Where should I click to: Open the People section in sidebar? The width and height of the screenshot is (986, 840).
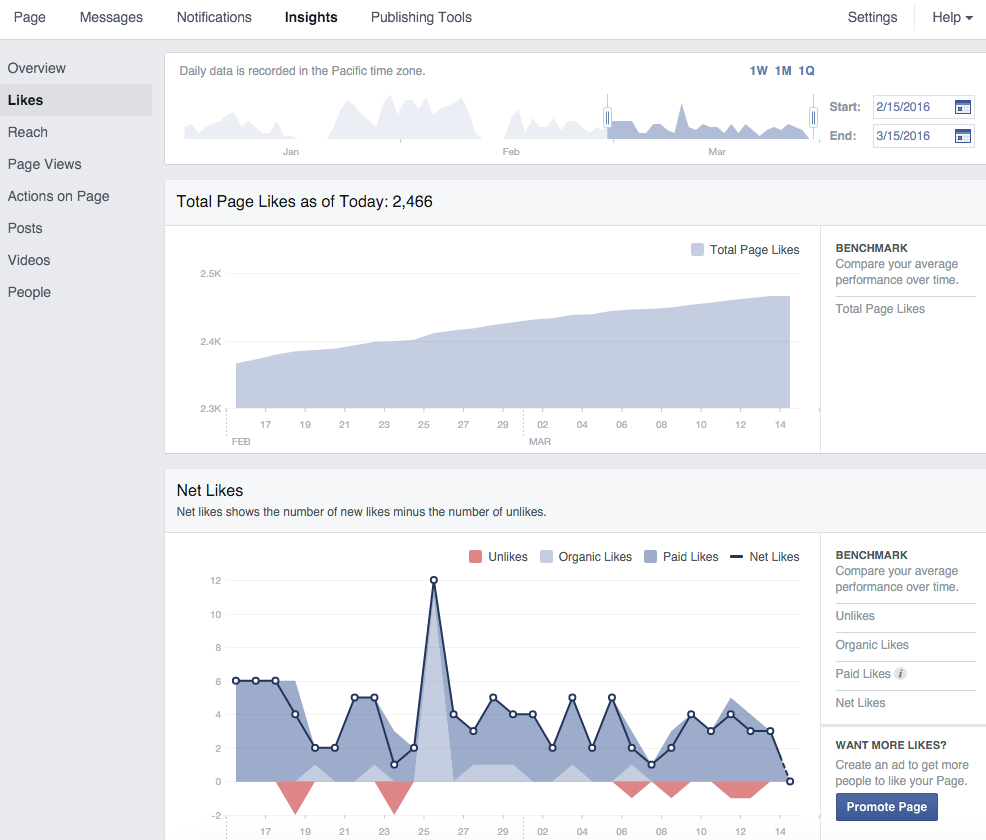click(x=29, y=292)
